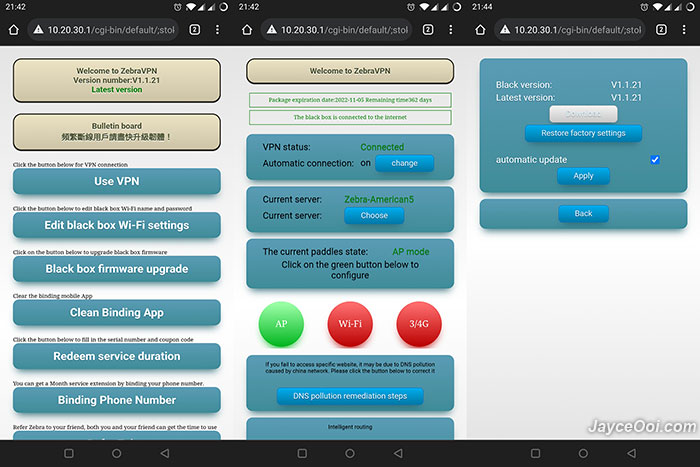Click green Connected VPN status text
Screen dimensions: 700x467
click(x=382, y=147)
